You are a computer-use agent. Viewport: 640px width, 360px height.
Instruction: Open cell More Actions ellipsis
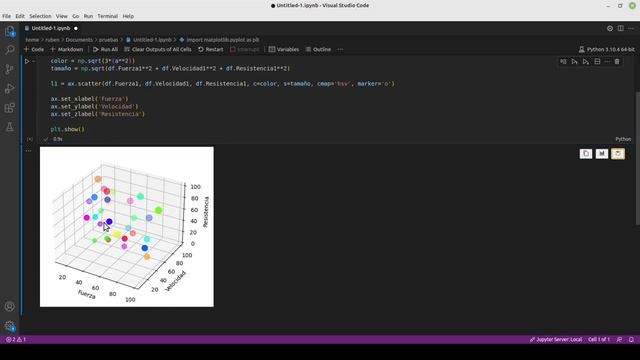pyautogui.click(x=607, y=62)
